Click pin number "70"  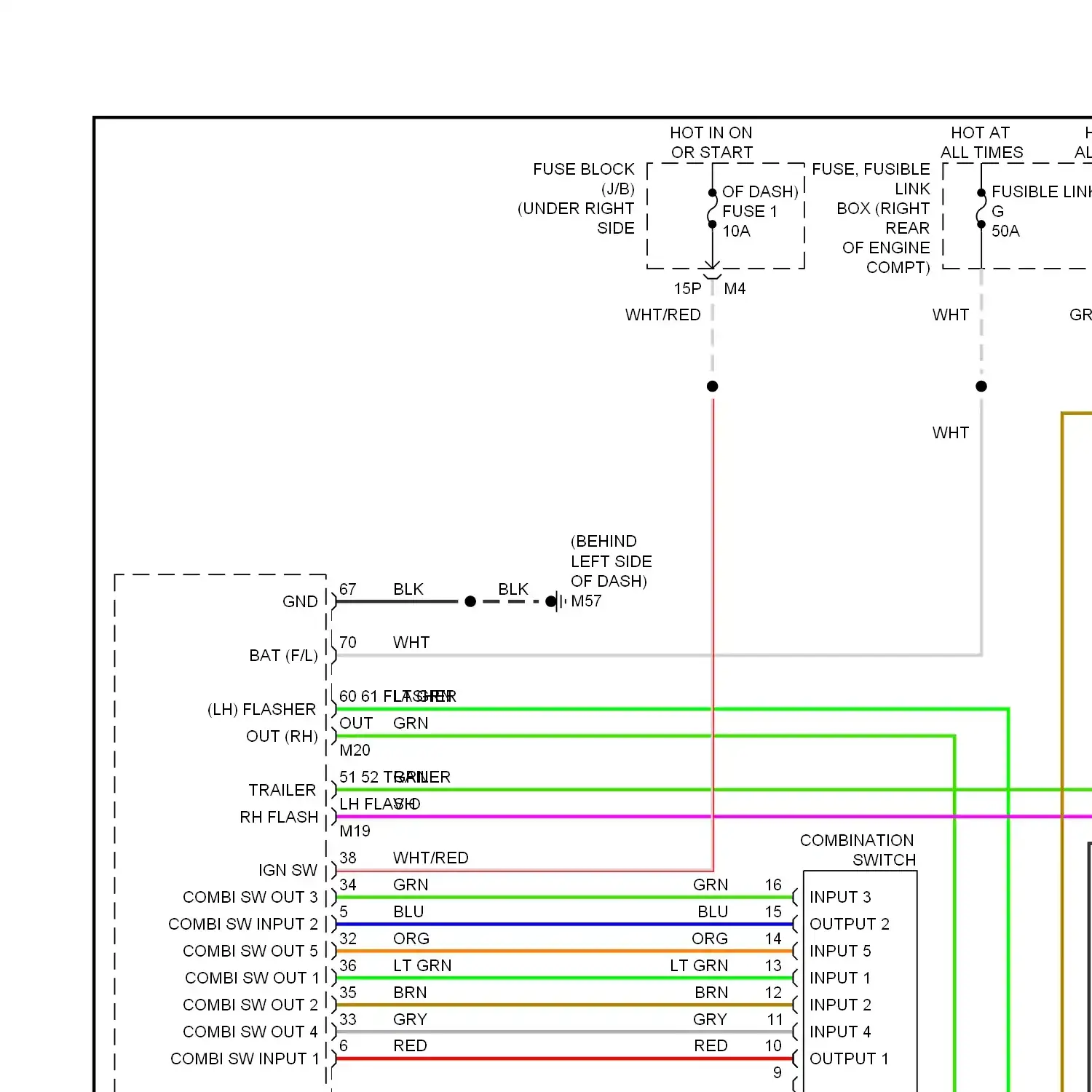[348, 642]
